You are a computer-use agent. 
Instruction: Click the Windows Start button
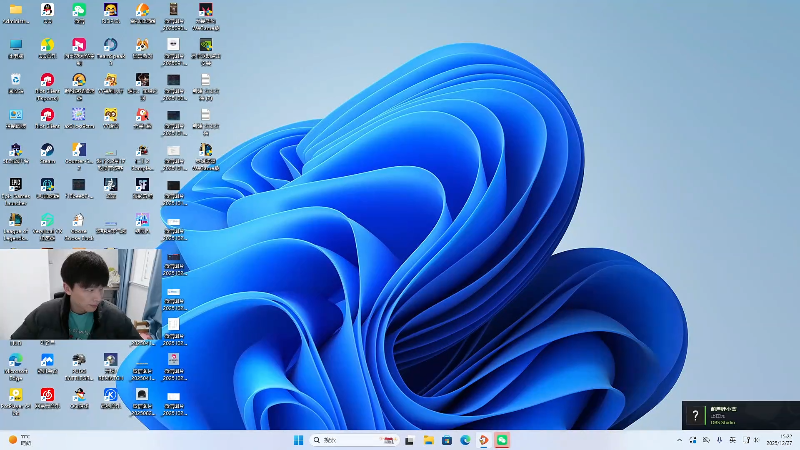click(298, 440)
